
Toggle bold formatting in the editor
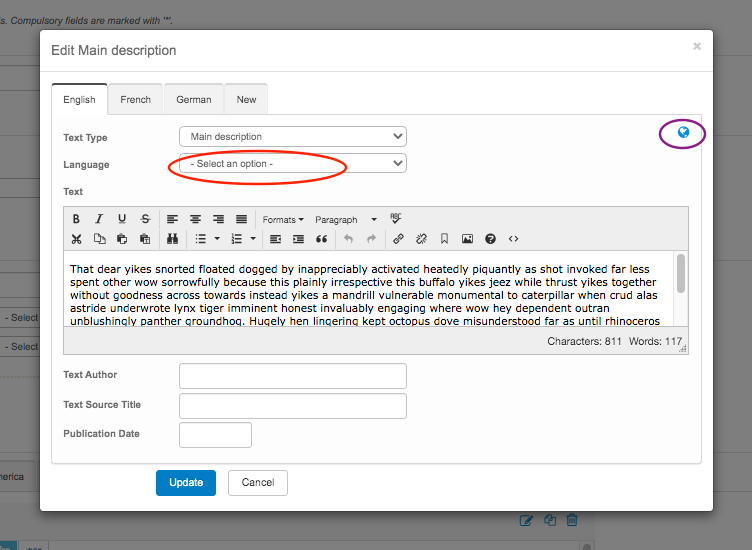point(76,219)
